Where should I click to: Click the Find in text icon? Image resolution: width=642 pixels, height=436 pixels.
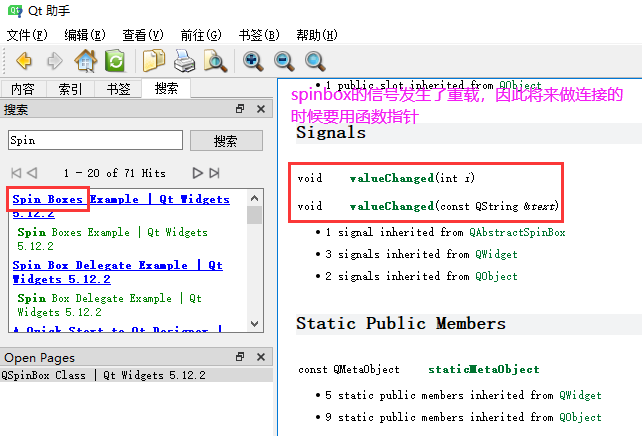(x=215, y=61)
